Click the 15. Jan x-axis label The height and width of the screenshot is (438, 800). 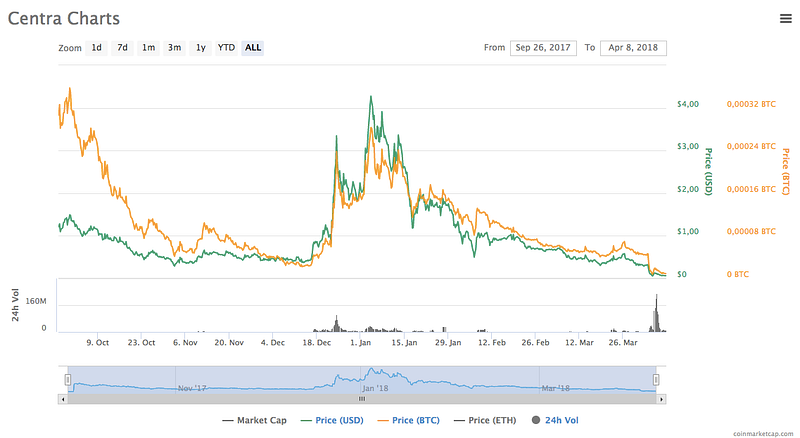point(404,343)
